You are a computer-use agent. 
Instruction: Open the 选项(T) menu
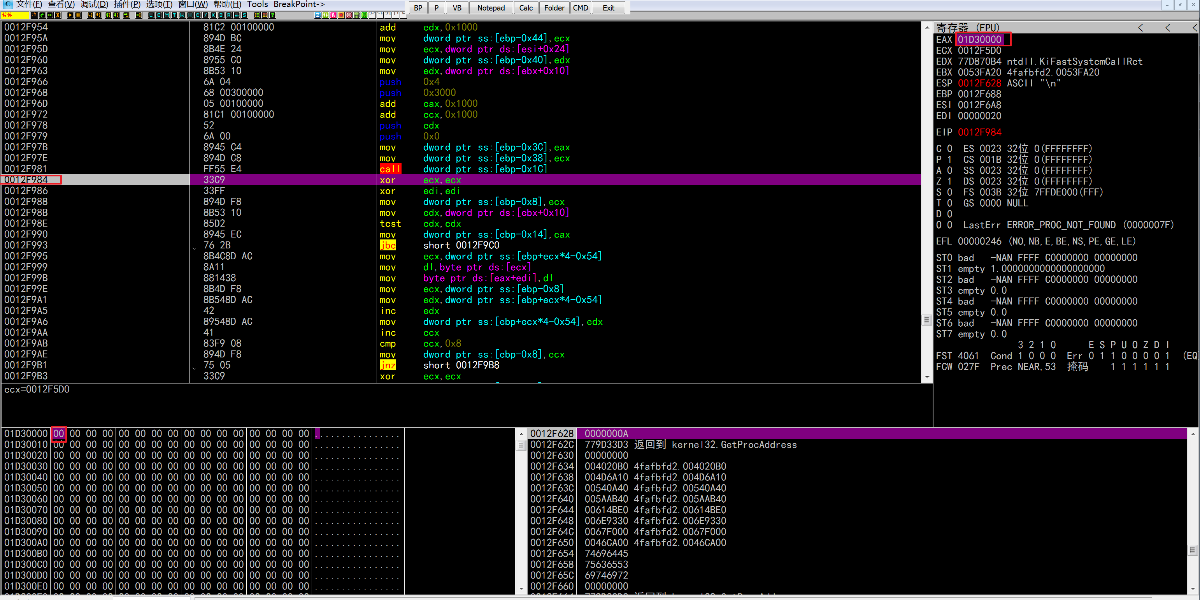pyautogui.click(x=159, y=5)
